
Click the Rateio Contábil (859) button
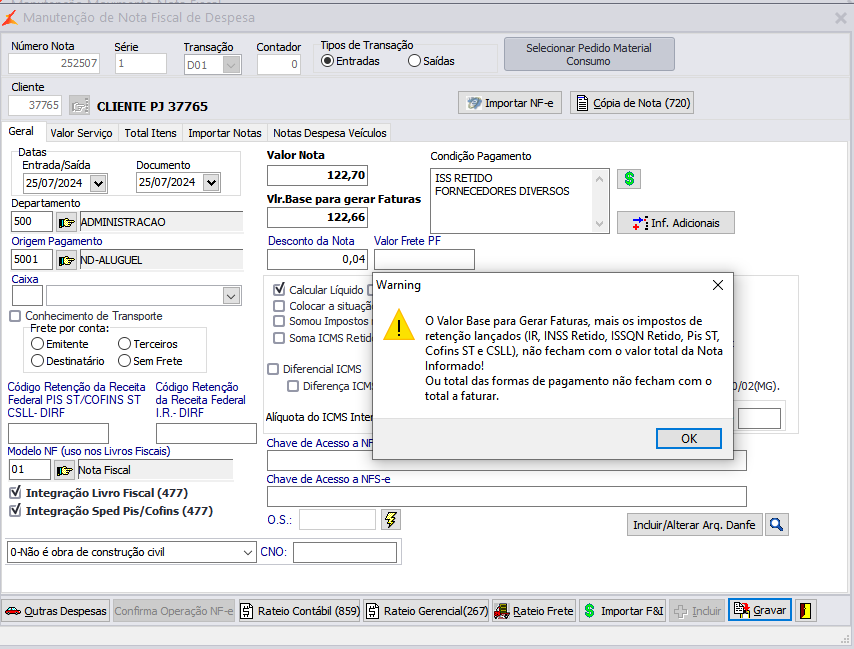point(300,611)
